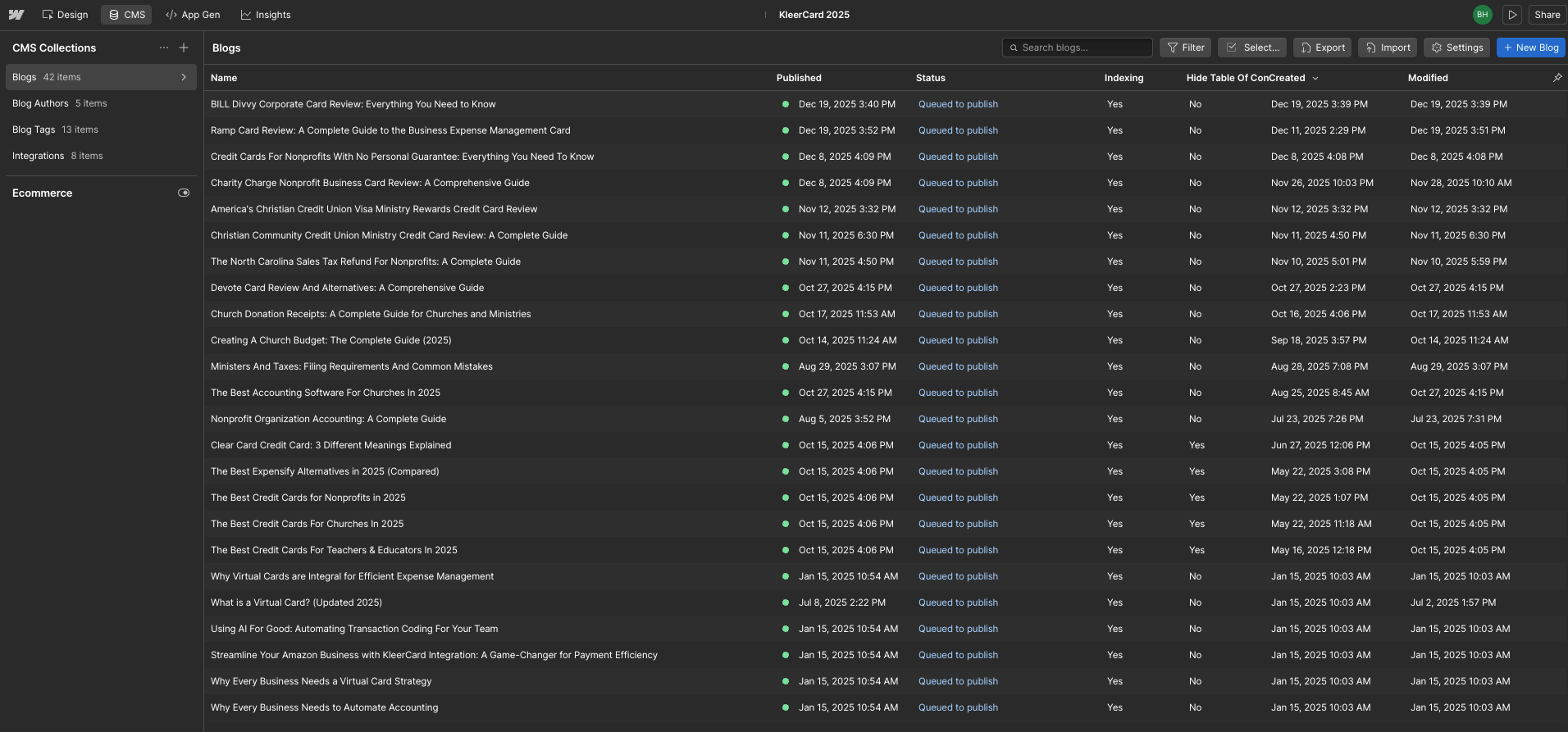Click Aug 5, 2025 3:52 PM published date

[845, 419]
